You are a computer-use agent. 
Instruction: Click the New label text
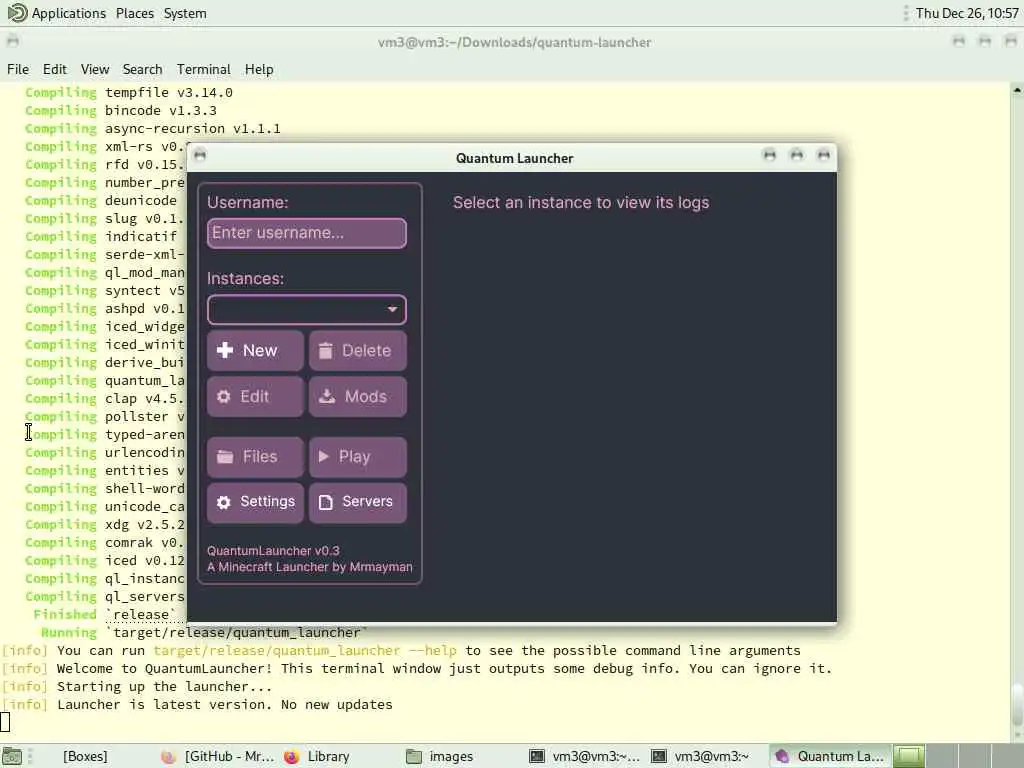pos(260,351)
